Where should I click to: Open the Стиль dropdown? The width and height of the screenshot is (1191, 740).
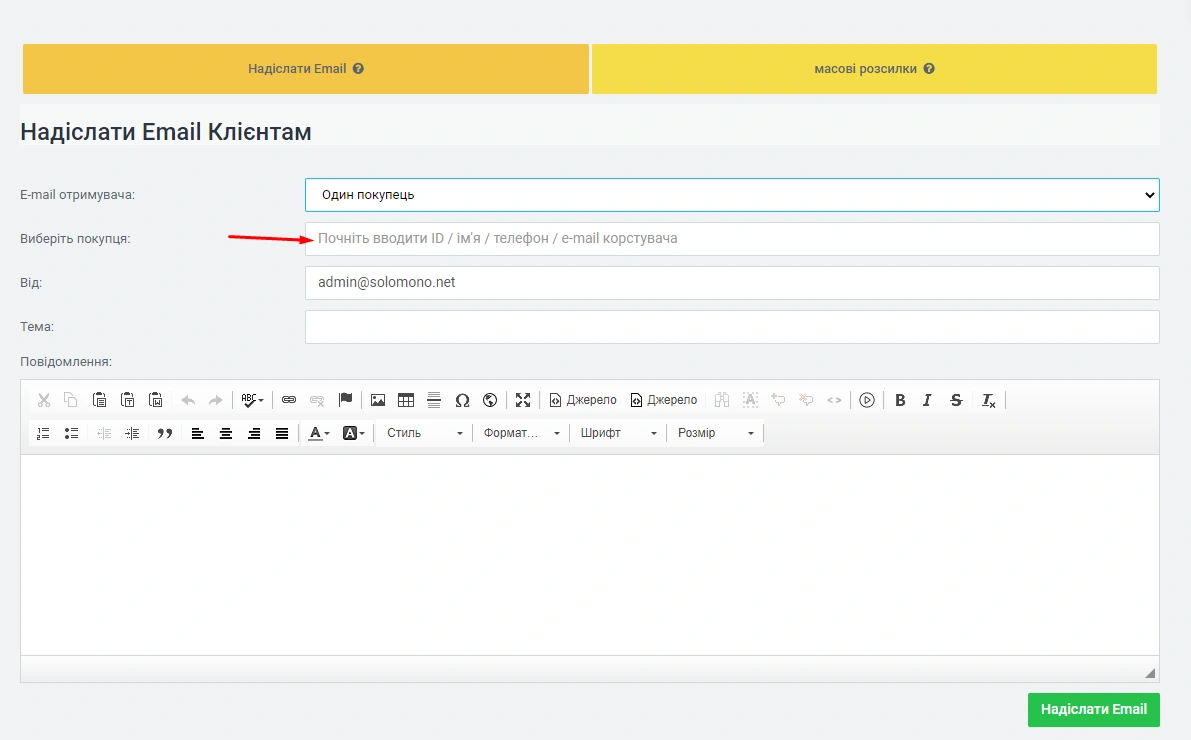coord(425,433)
